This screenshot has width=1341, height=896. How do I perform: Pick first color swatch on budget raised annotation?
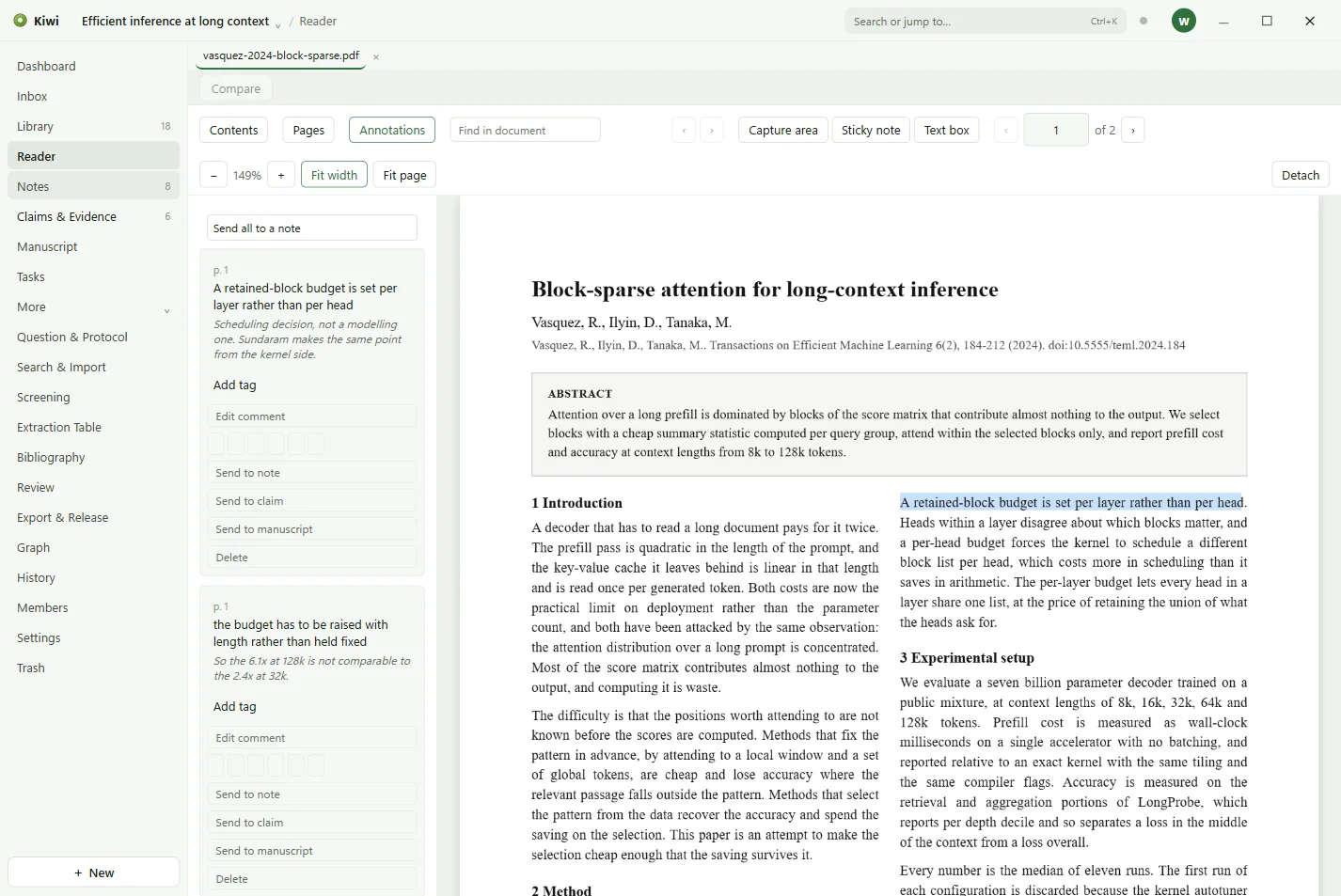pyautogui.click(x=216, y=765)
